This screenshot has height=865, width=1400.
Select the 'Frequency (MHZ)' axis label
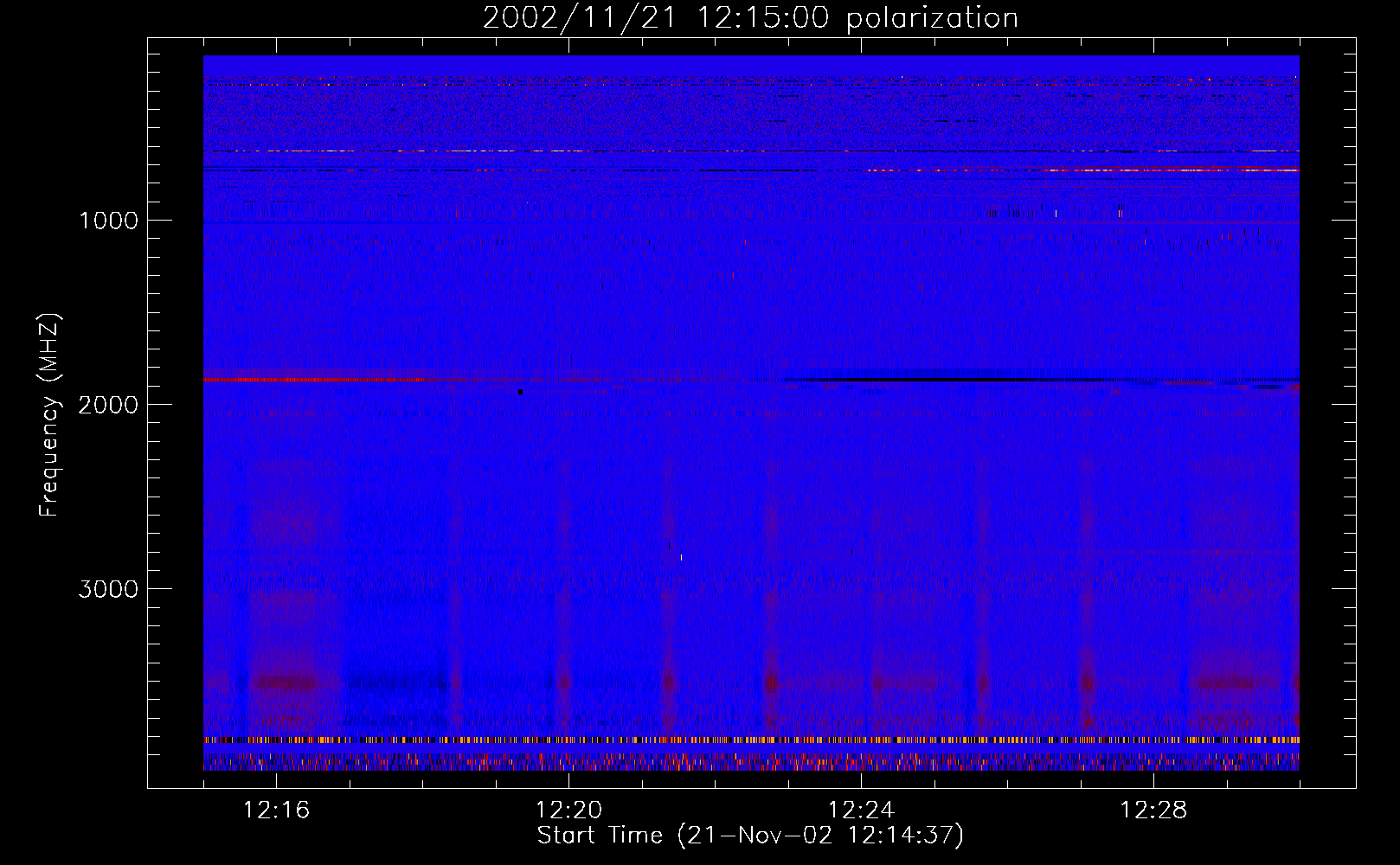click(x=50, y=415)
